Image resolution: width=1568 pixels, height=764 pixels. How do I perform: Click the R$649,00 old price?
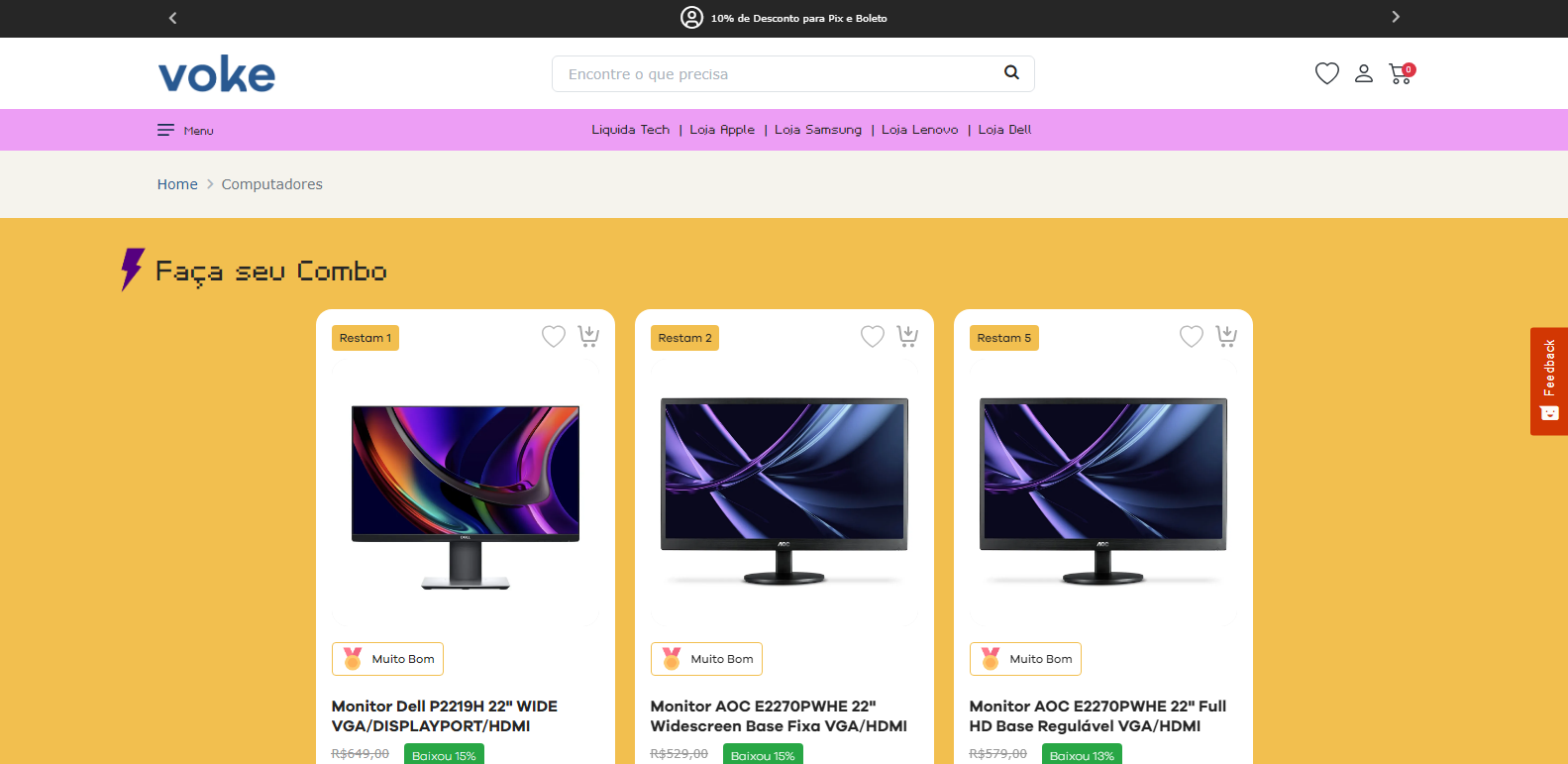(x=360, y=754)
